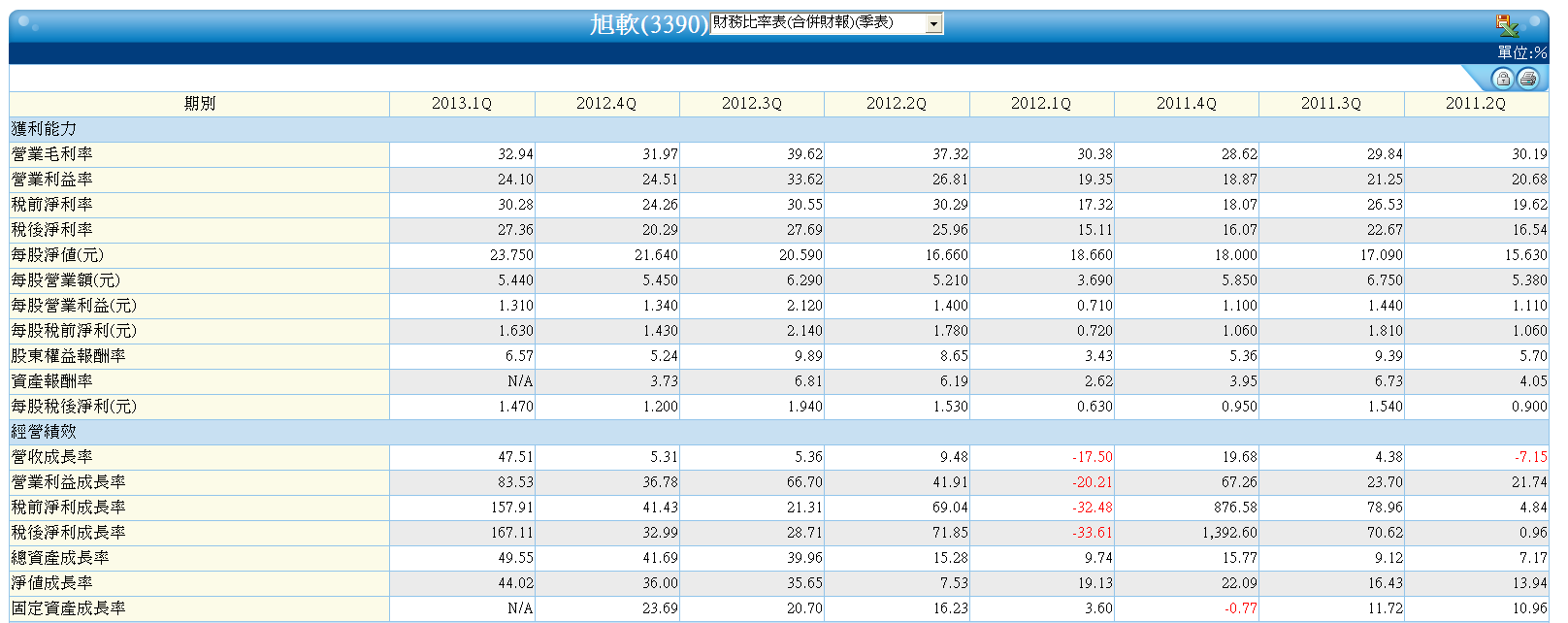
Task: Select the 39.62 value in 營業毛利率 row
Action: click(x=805, y=154)
